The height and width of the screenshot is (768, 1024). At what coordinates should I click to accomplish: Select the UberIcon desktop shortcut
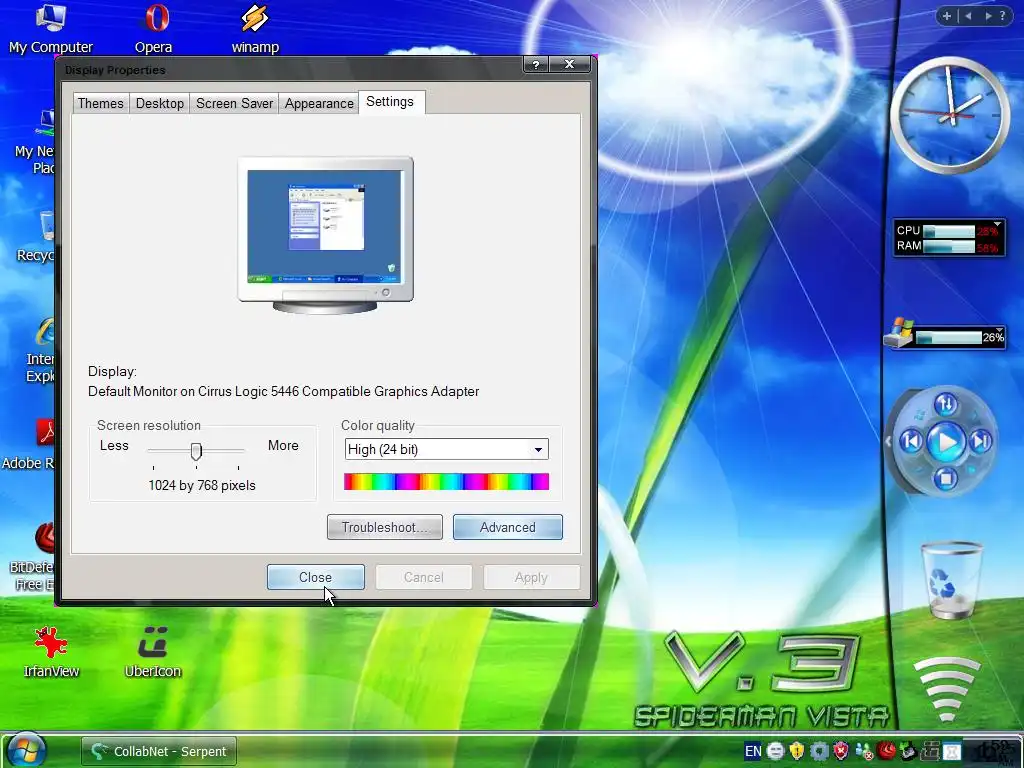(x=153, y=651)
